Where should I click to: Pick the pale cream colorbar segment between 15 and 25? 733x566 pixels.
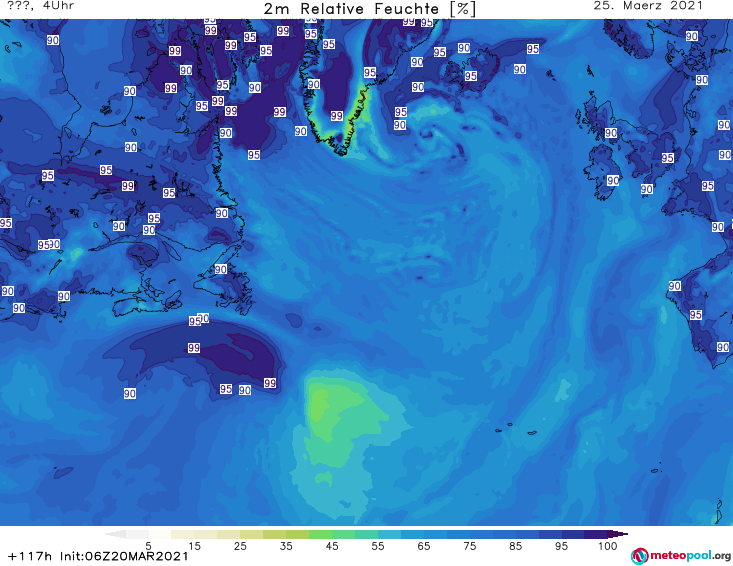[217, 534]
